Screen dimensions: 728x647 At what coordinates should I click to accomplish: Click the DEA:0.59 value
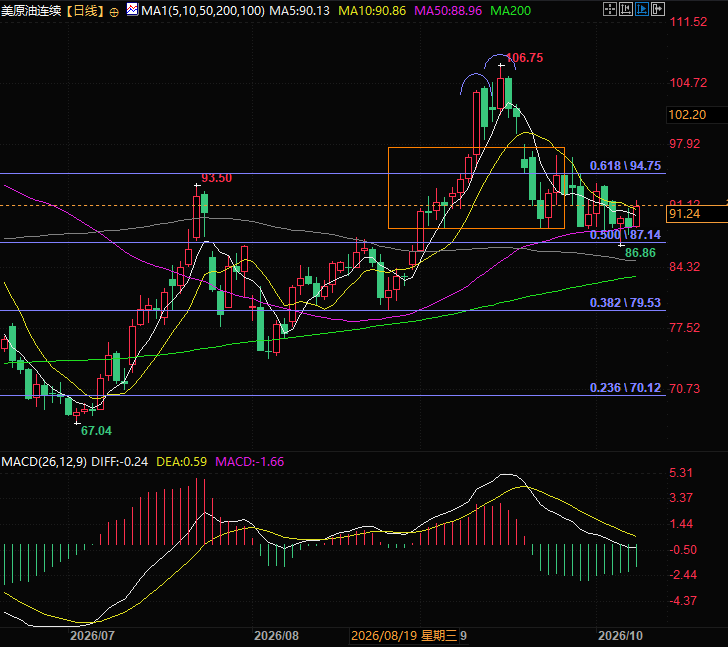coord(182,462)
